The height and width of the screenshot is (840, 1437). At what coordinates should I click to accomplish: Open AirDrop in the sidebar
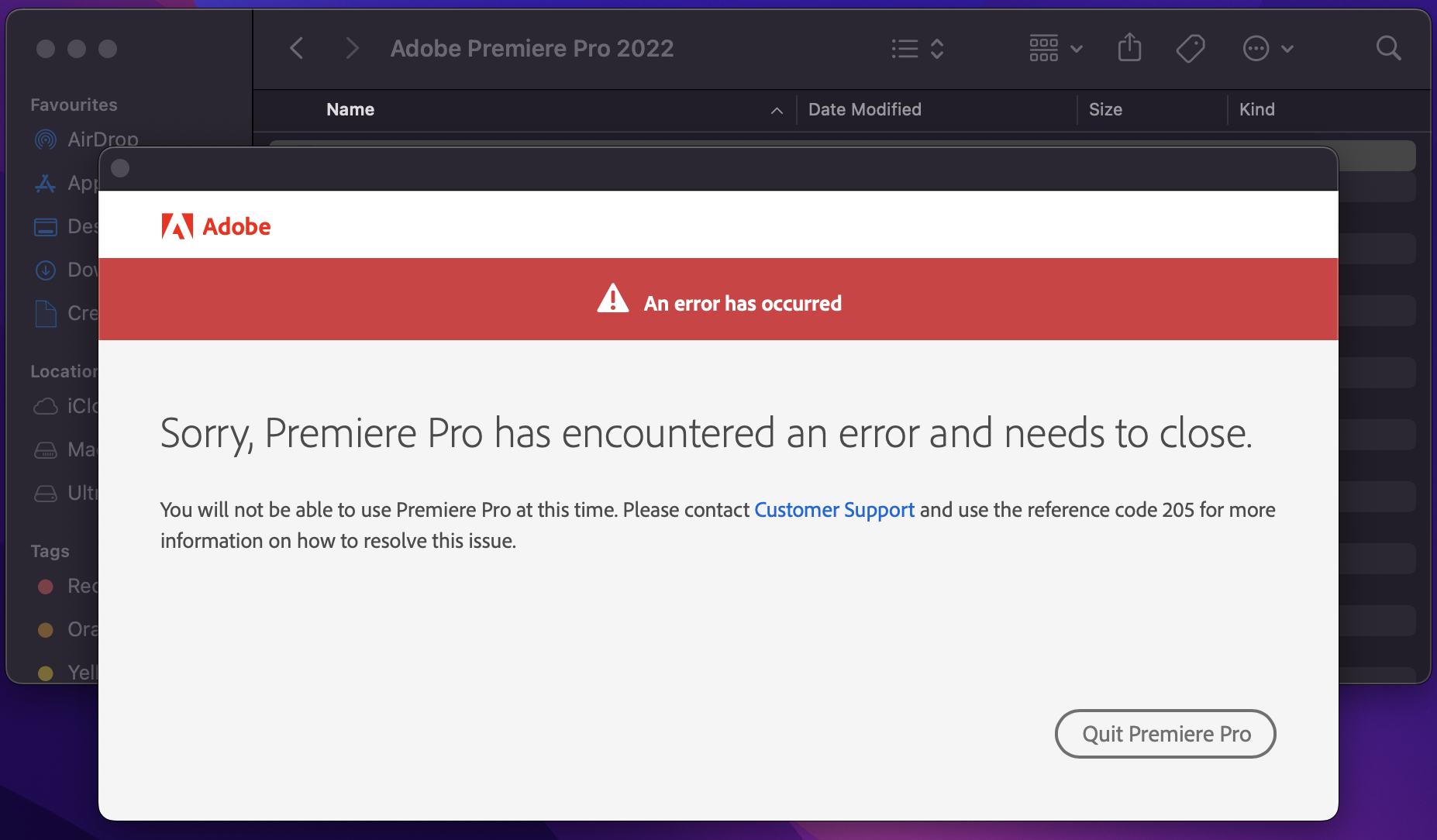click(x=102, y=139)
